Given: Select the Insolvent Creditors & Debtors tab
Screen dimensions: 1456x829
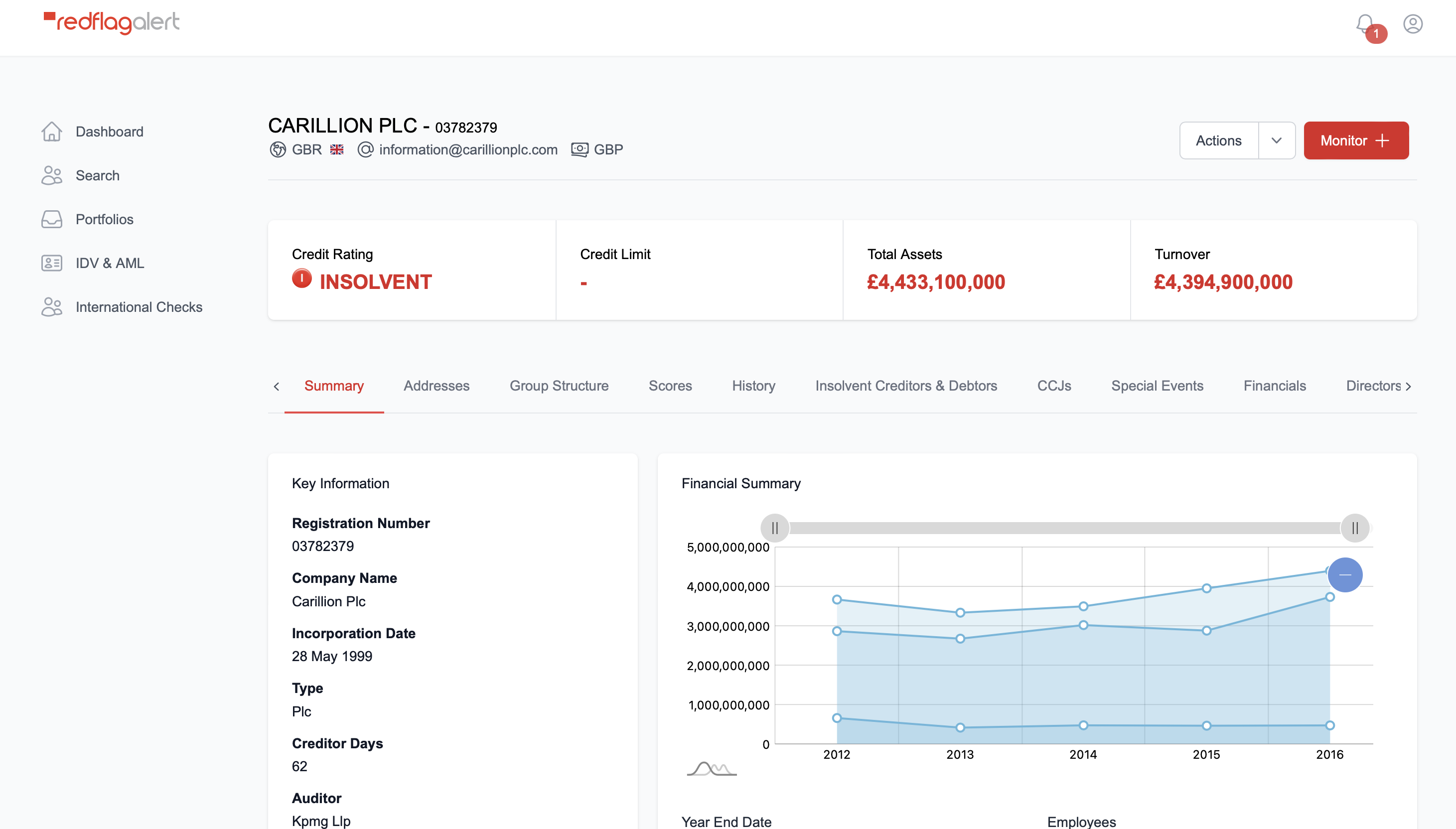Looking at the screenshot, I should (905, 386).
